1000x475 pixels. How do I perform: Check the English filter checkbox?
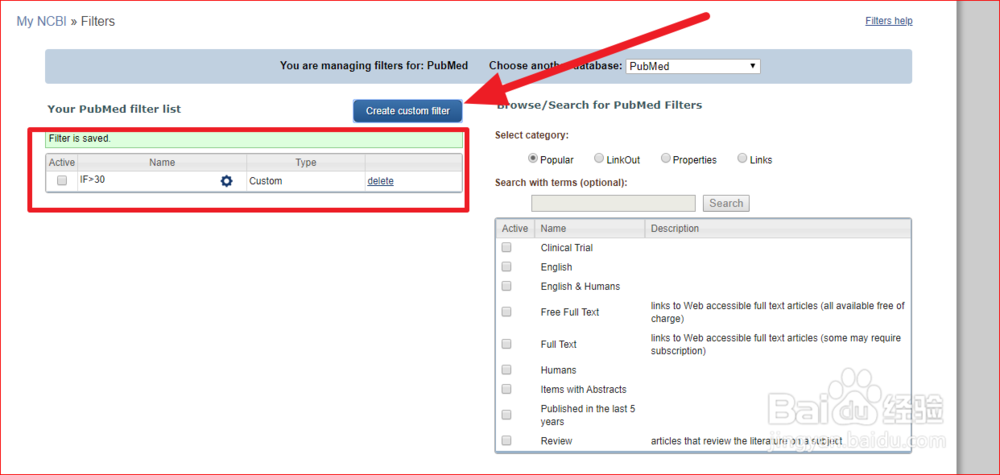[506, 267]
